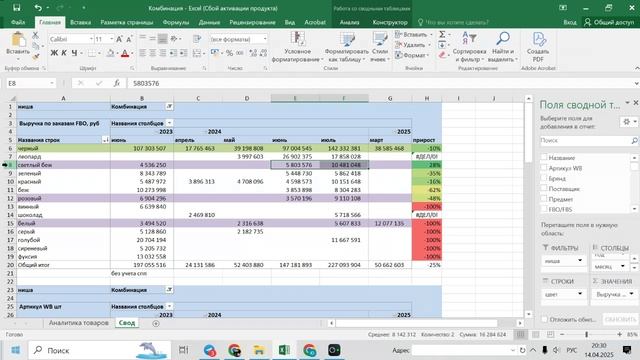Click the Cut scissors icon
The width and height of the screenshot is (640, 360).
(36, 36)
